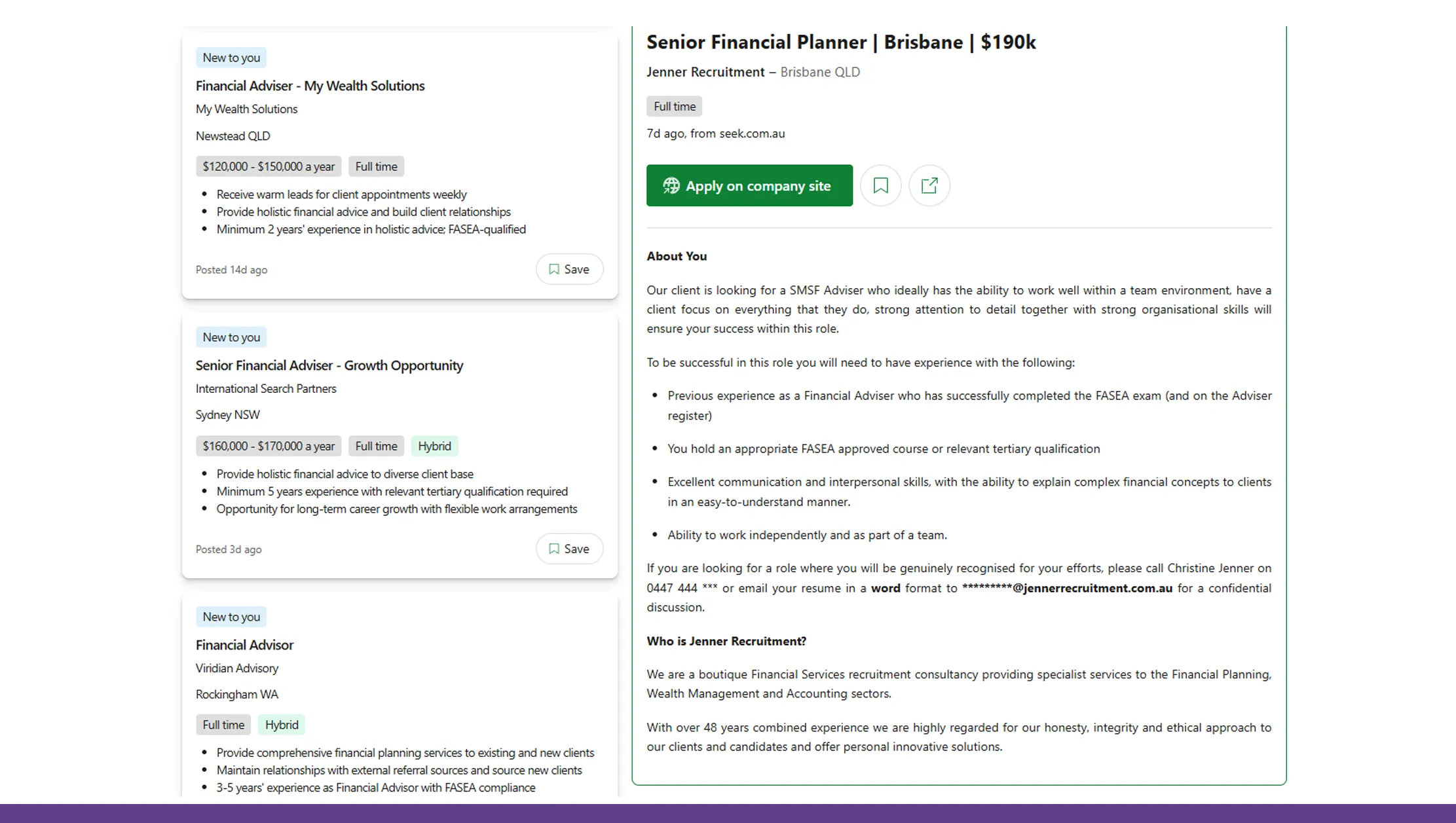Image resolution: width=1456 pixels, height=823 pixels.
Task: Click the $120,000 - $150,000 a year tag
Action: pos(269,166)
